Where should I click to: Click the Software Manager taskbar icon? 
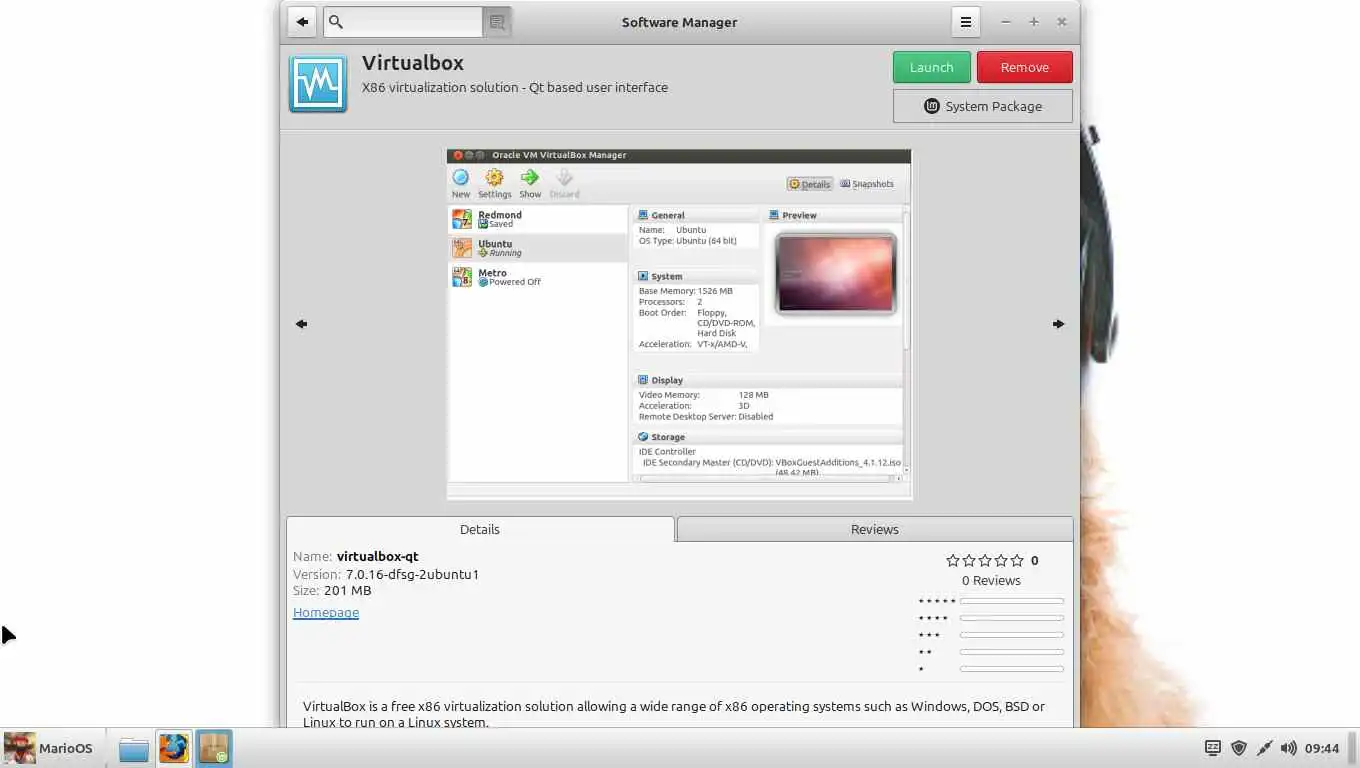coord(214,748)
